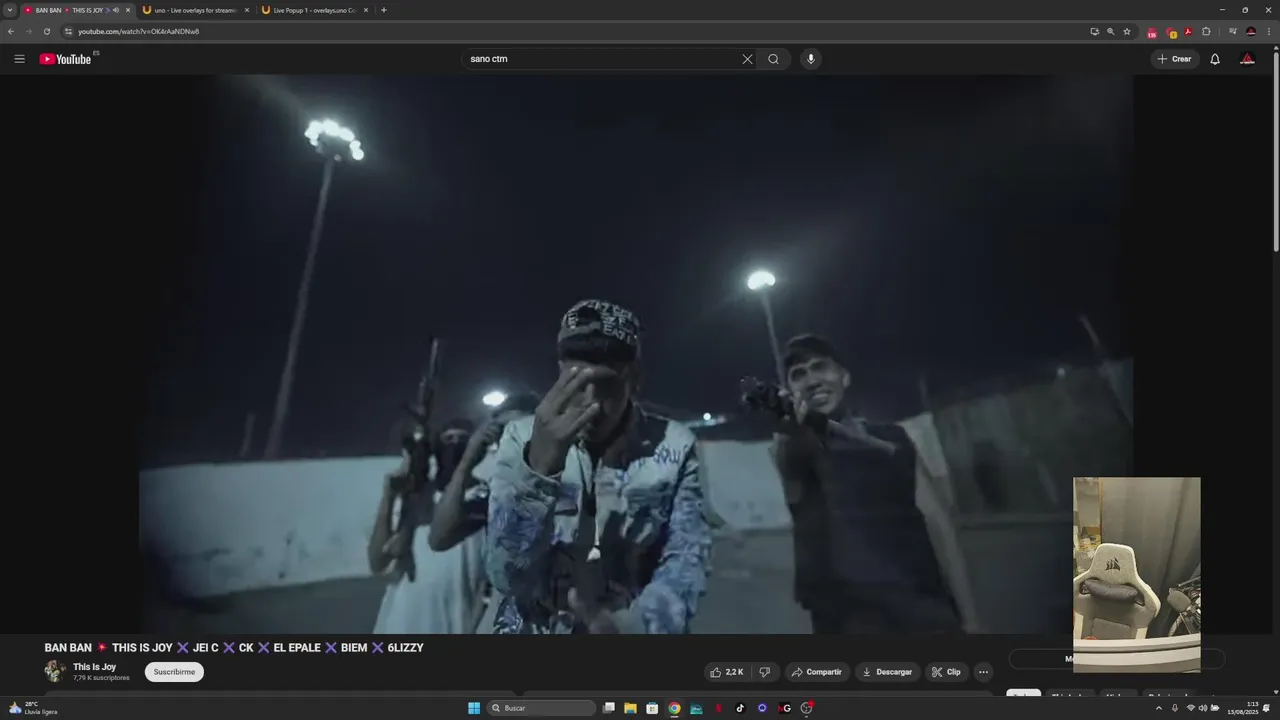1280x720 pixels.
Task: Share the video with Compartir
Action: [817, 672]
